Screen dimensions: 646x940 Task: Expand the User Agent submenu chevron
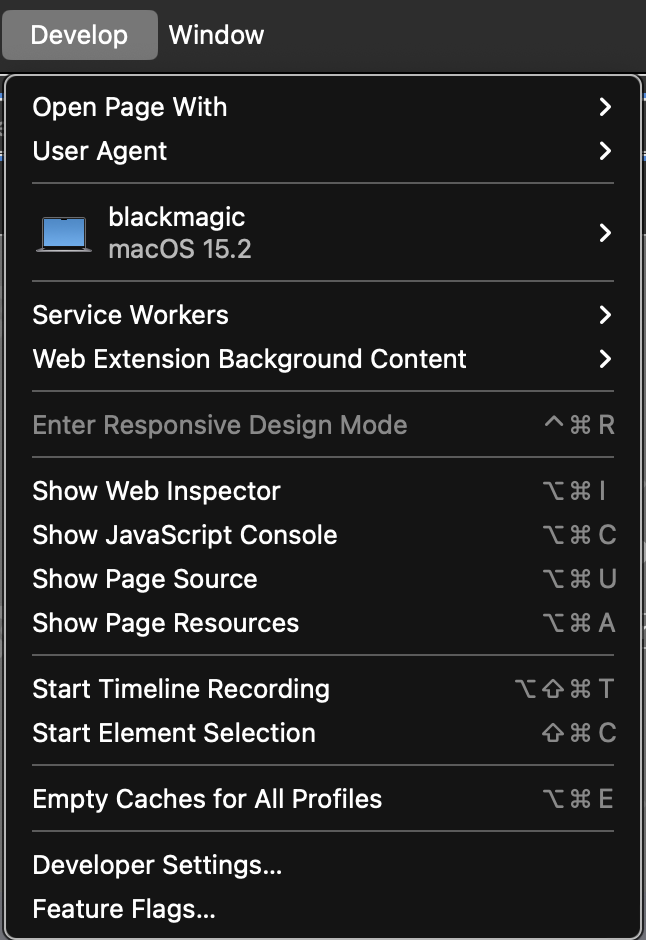604,151
